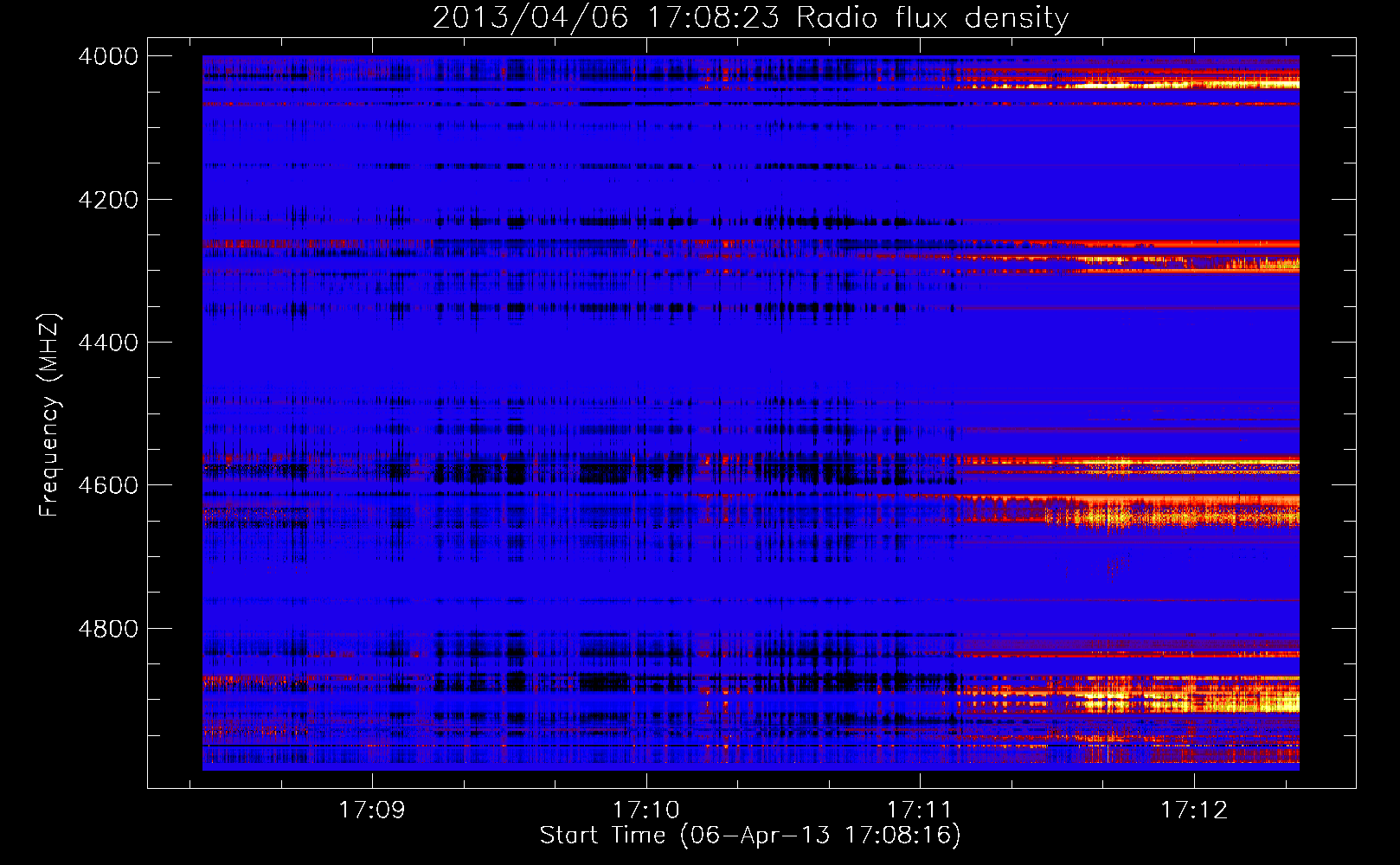Click the 'Start Time (06-Apr-13 17:08:16)' axis label
The image size is (1400, 865).
pos(750,836)
